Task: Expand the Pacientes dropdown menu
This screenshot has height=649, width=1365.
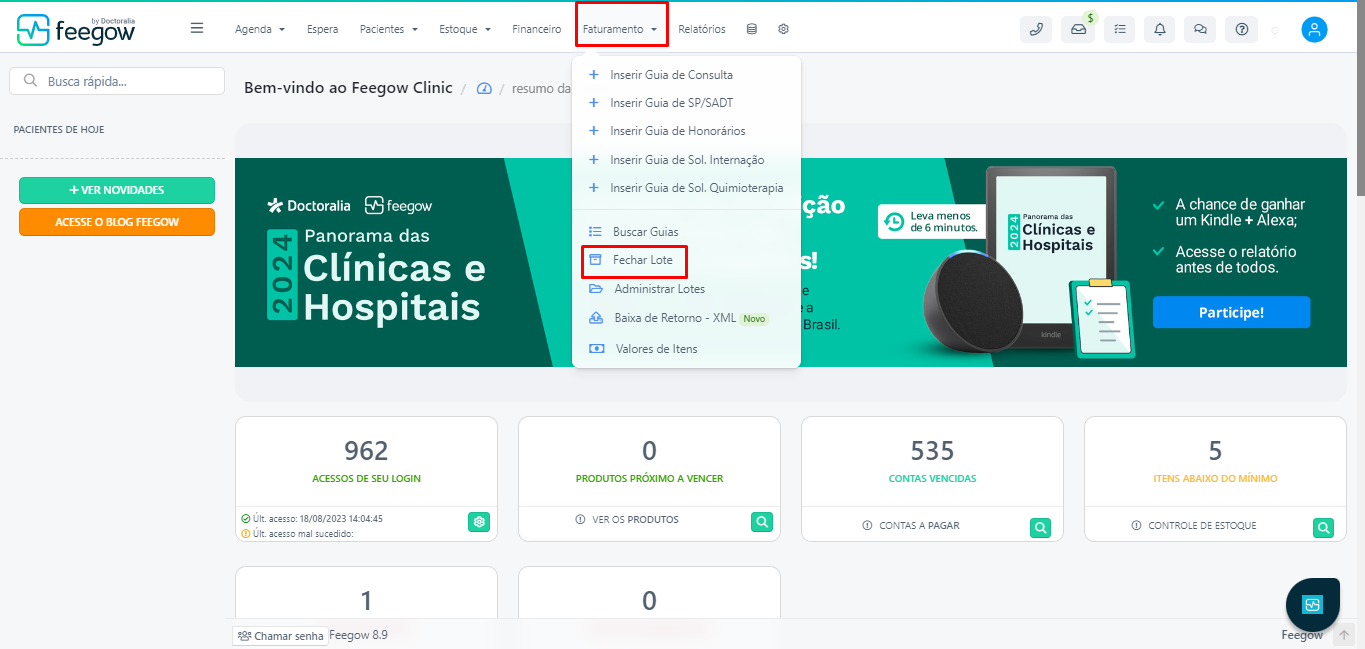Action: pyautogui.click(x=389, y=29)
